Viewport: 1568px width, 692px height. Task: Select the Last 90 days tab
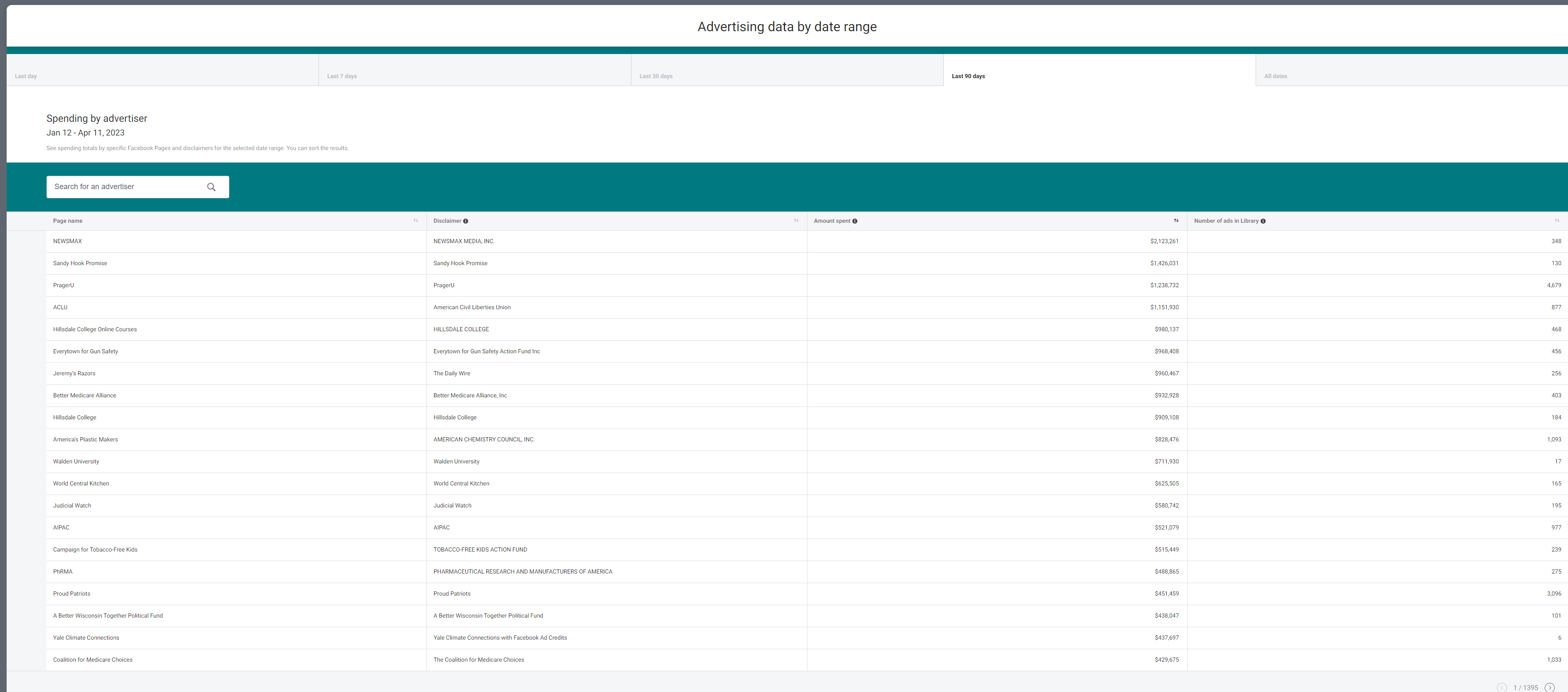(x=1099, y=70)
